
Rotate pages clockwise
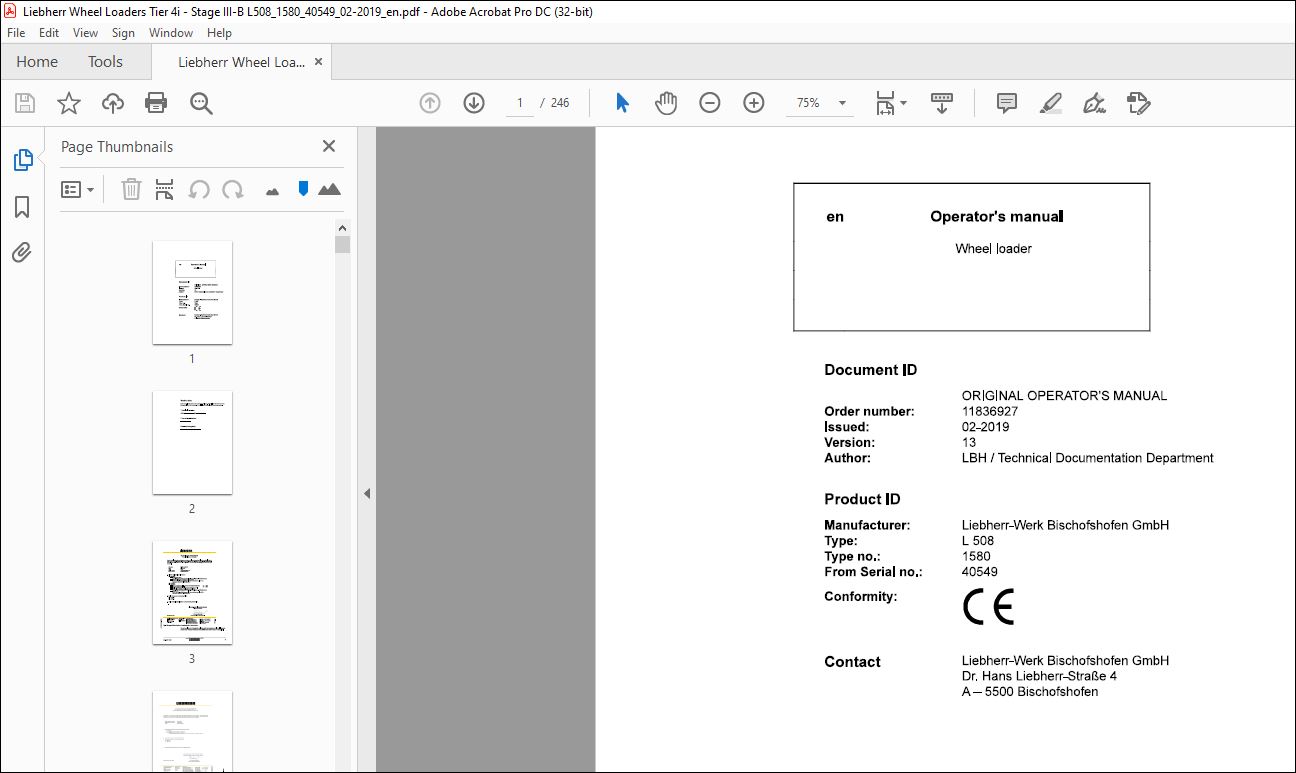point(233,189)
